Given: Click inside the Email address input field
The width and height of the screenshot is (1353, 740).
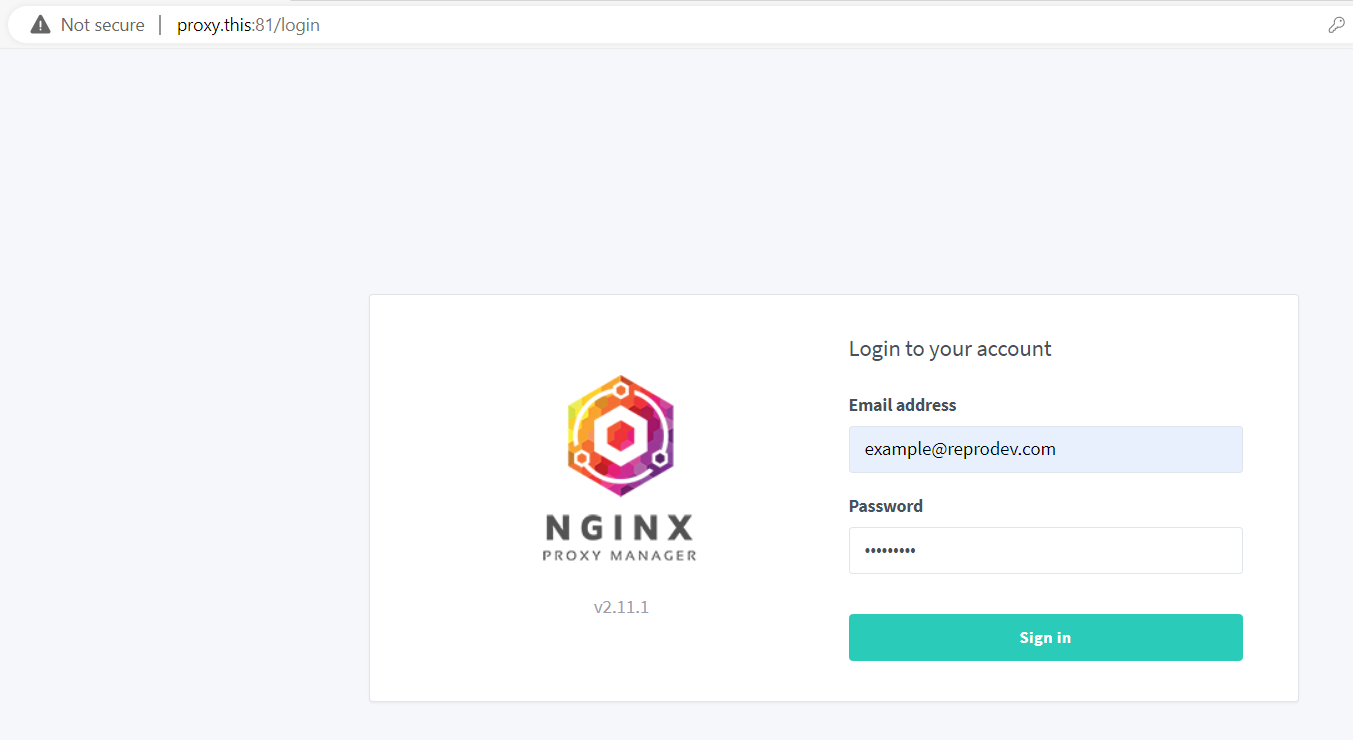Looking at the screenshot, I should point(1045,449).
